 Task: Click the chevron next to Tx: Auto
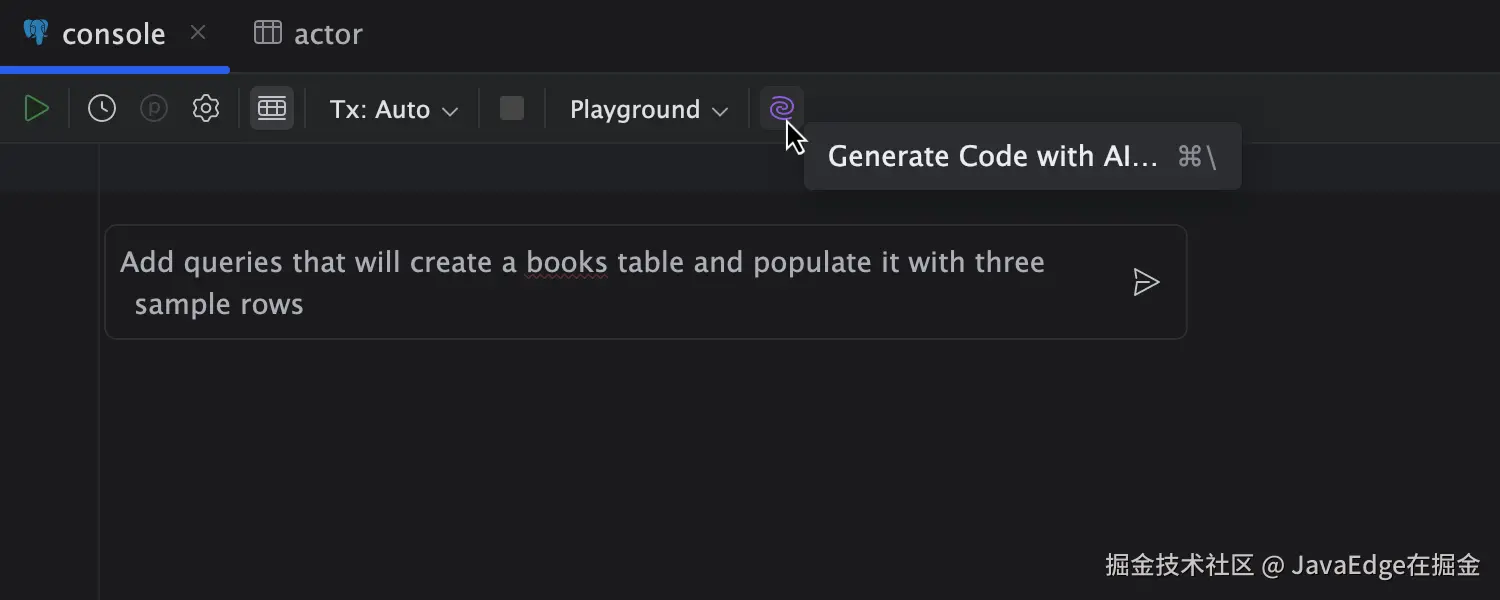point(450,111)
